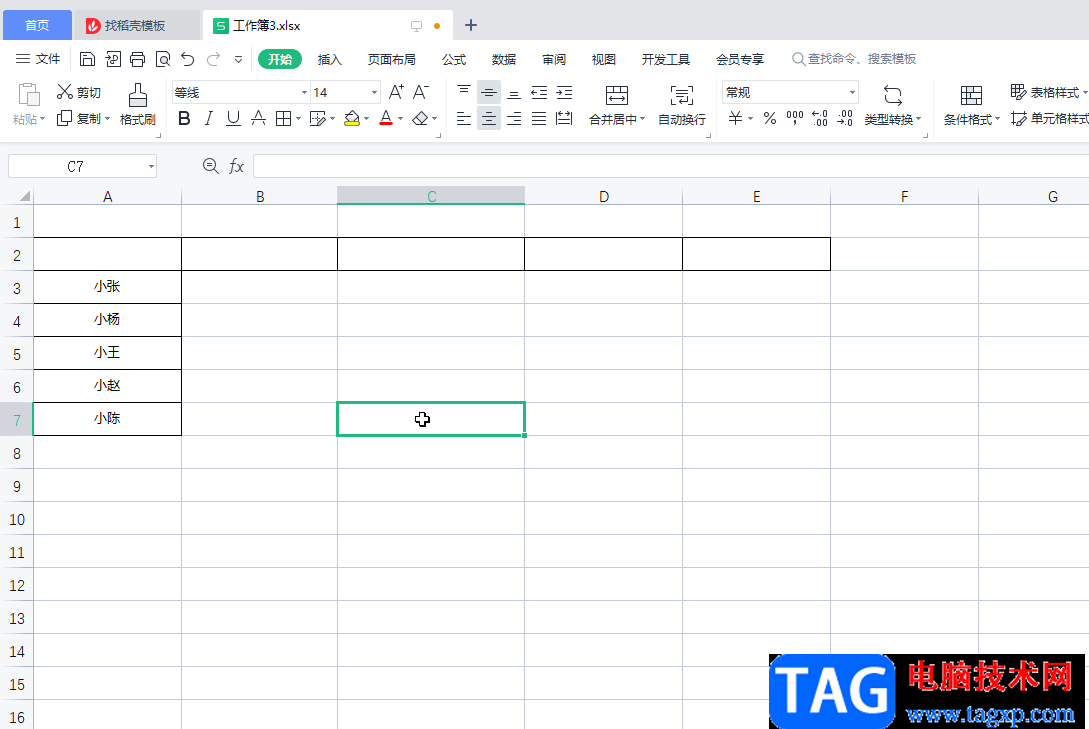1089x729 pixels.
Task: Apply thousands separator format
Action: coord(795,119)
